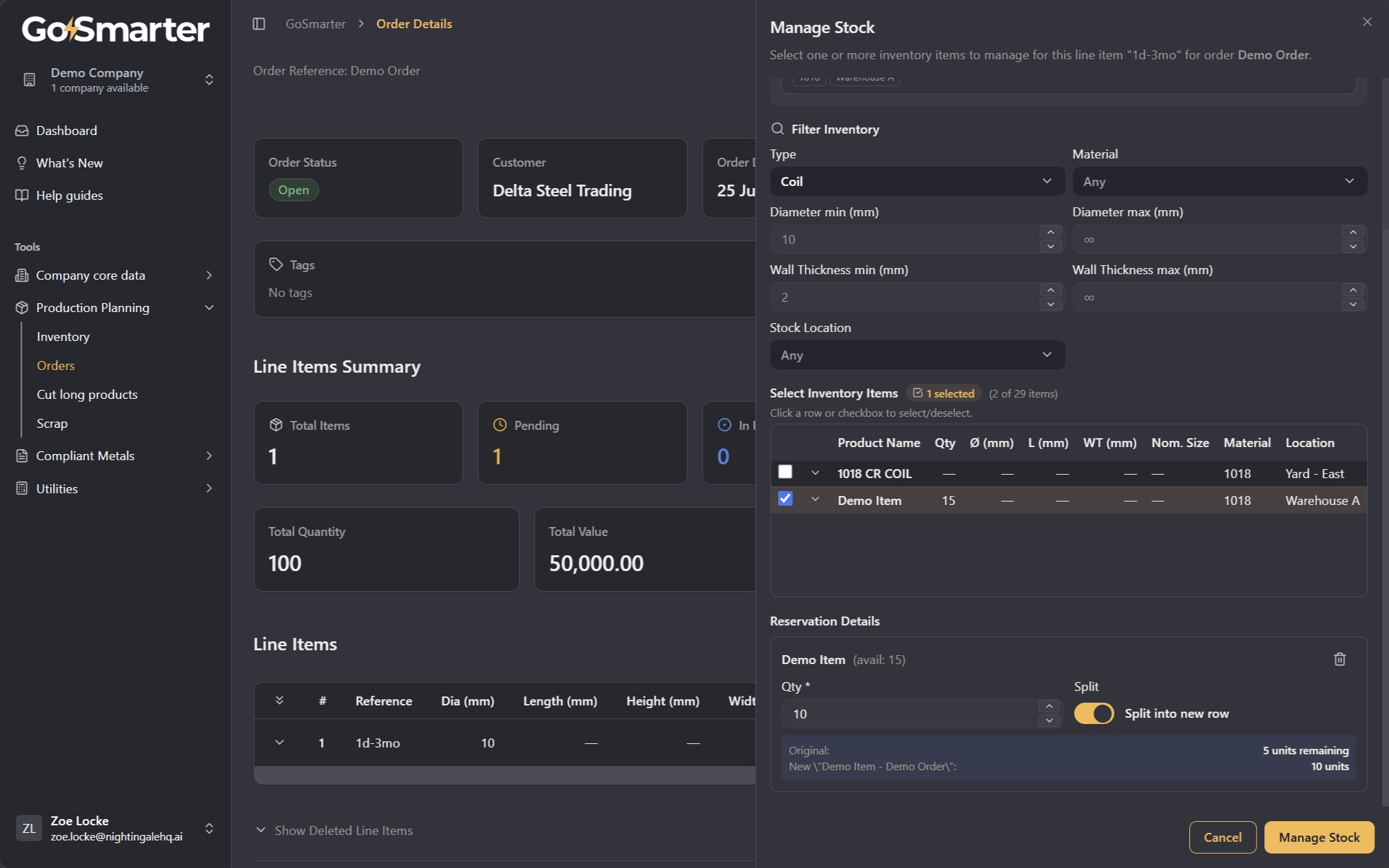Expand line item 1d-3mo row
Screen dimensions: 1389x868
click(x=279, y=743)
